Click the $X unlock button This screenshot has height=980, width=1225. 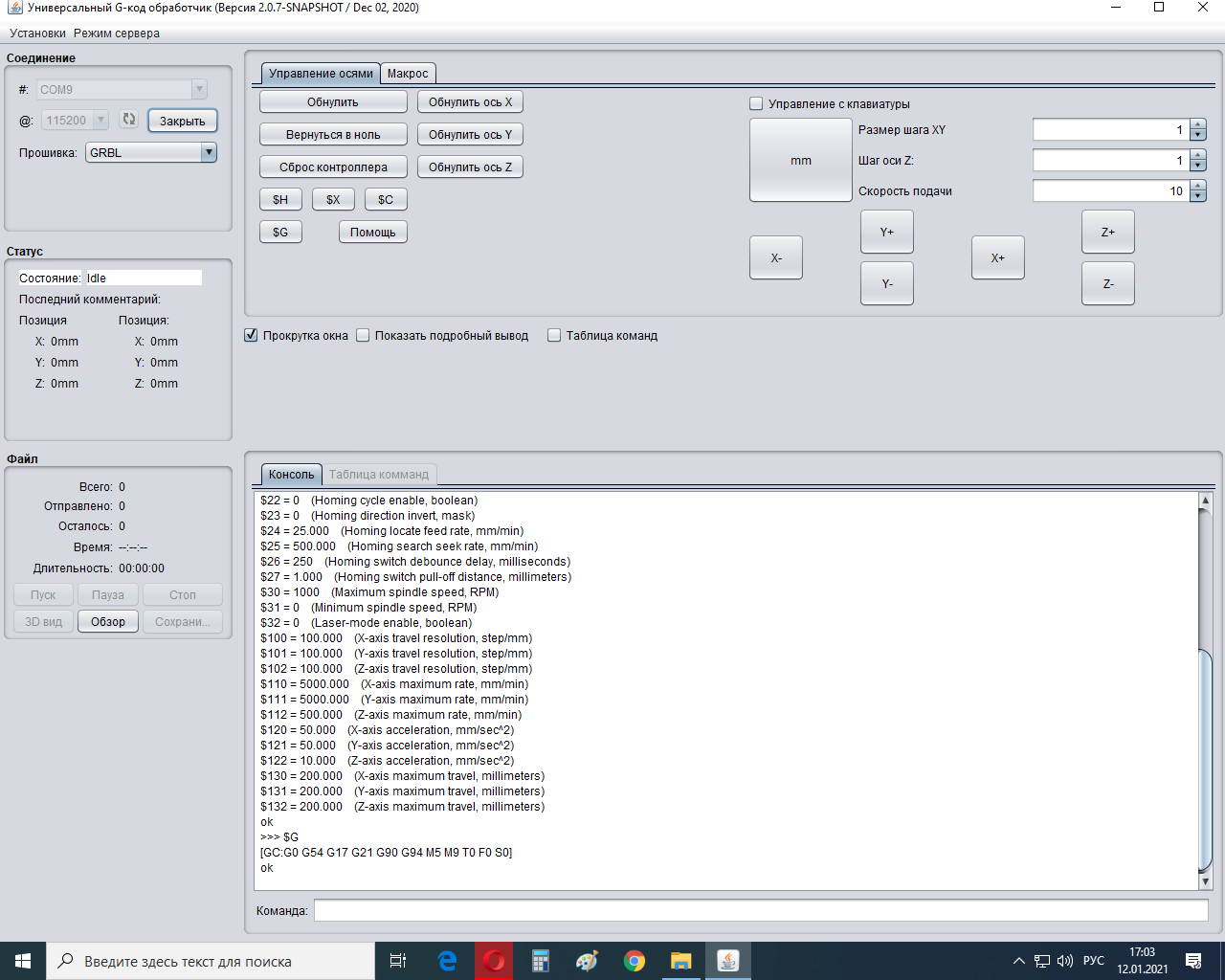333,200
